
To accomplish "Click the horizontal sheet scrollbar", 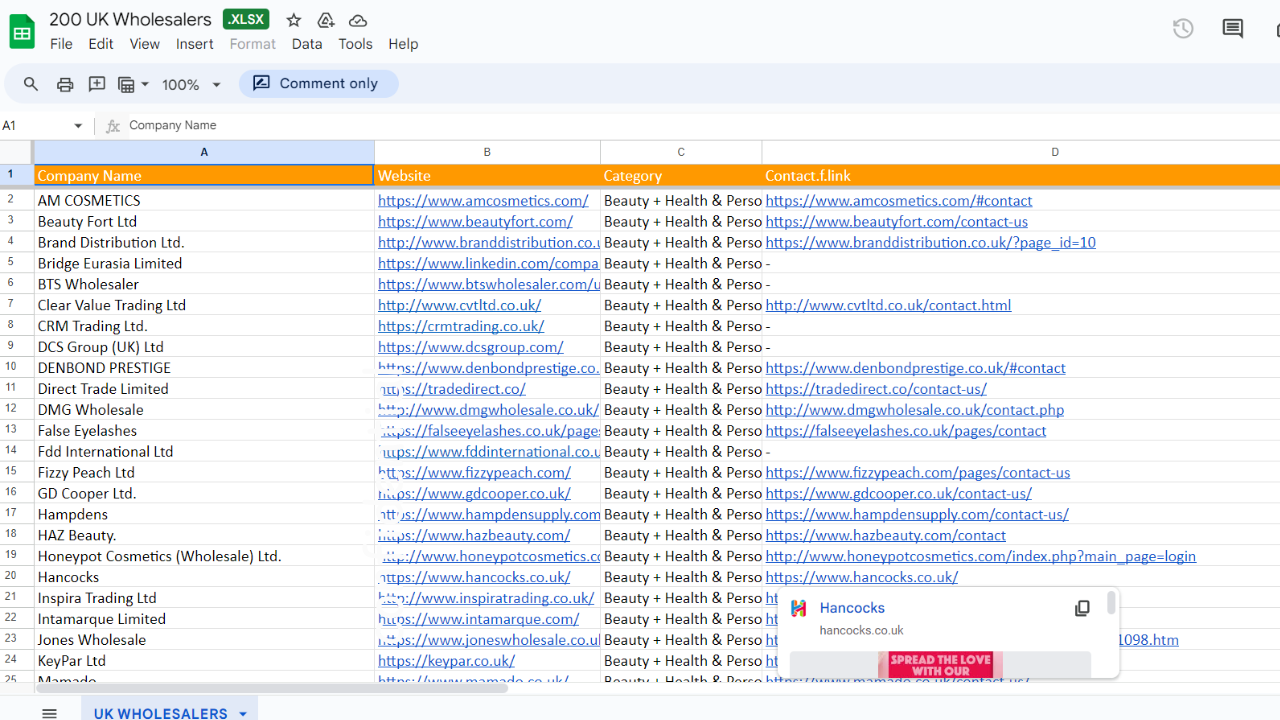I will (x=272, y=688).
